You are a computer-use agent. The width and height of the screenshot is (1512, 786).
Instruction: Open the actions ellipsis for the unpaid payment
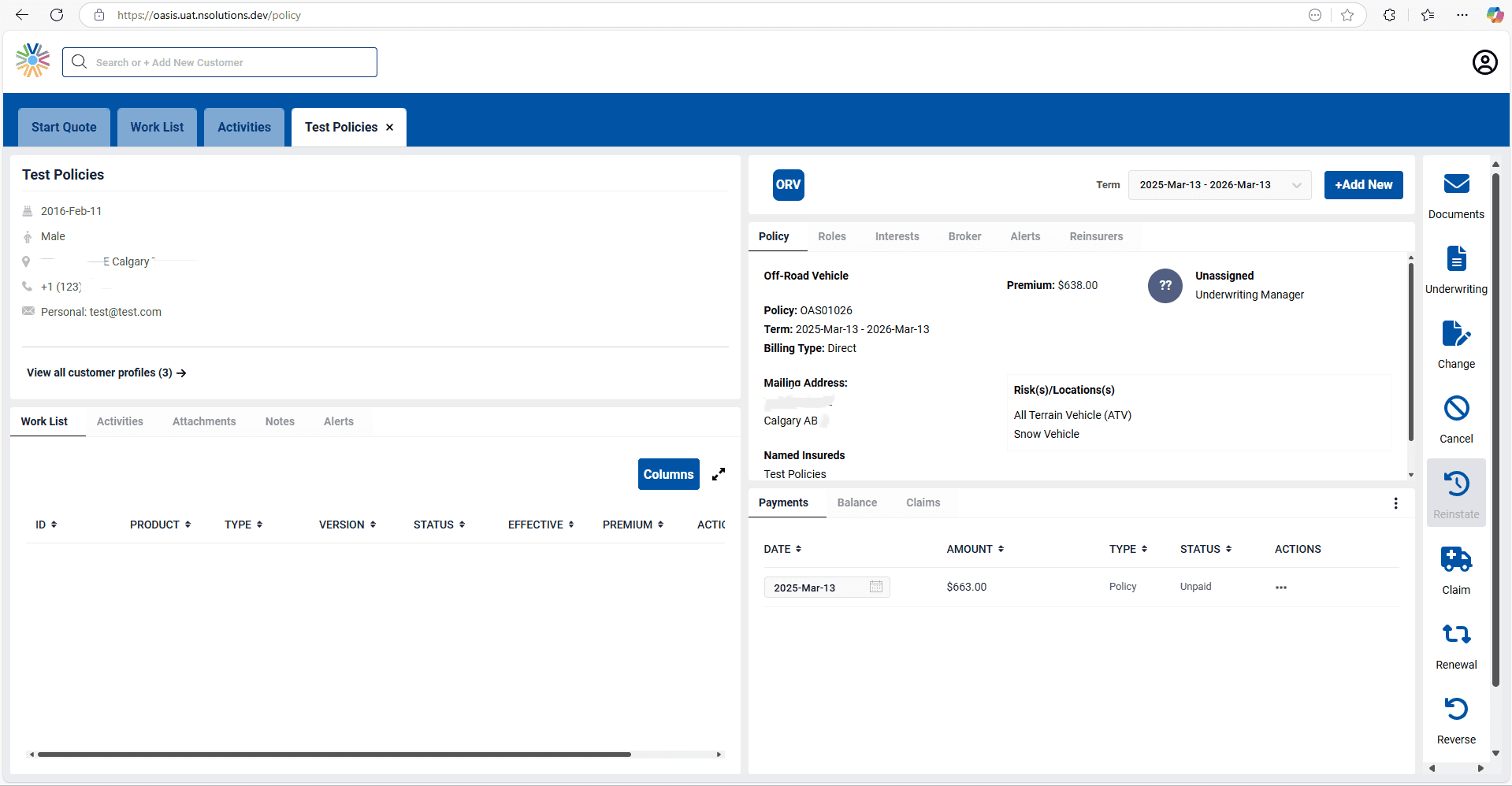tap(1281, 588)
